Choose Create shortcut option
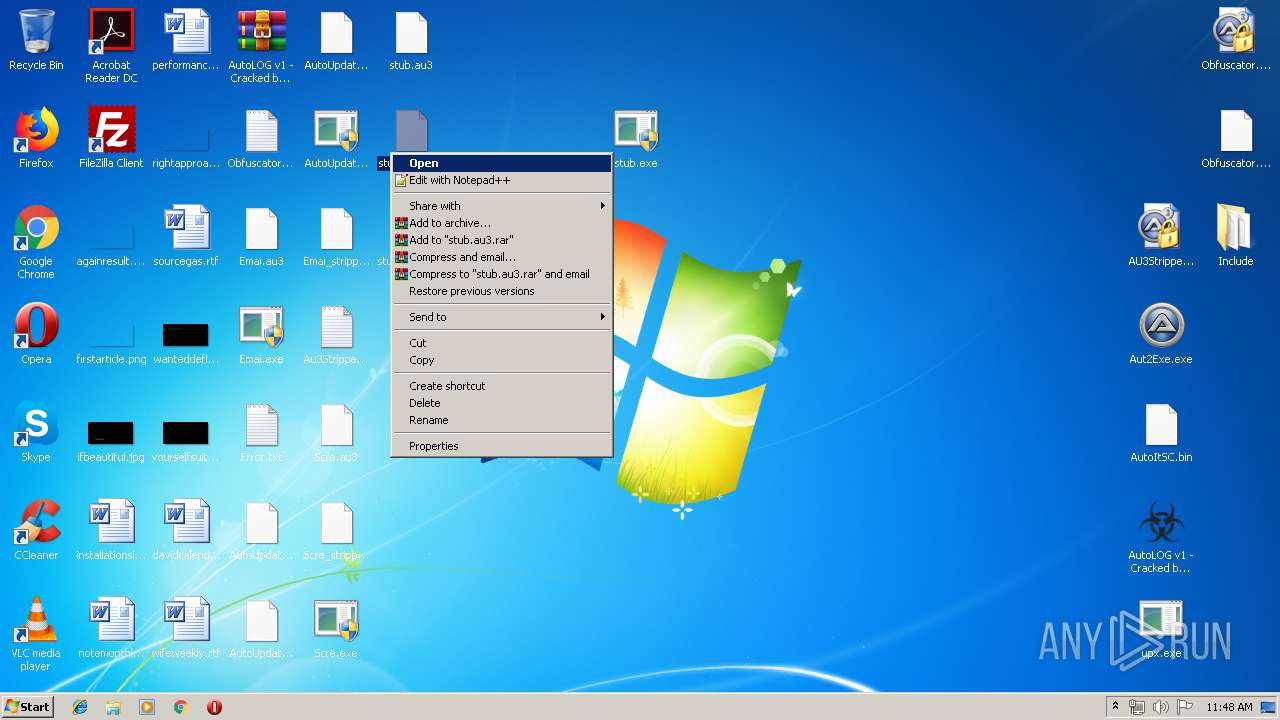Viewport: 1280px width, 720px height. coord(501,386)
